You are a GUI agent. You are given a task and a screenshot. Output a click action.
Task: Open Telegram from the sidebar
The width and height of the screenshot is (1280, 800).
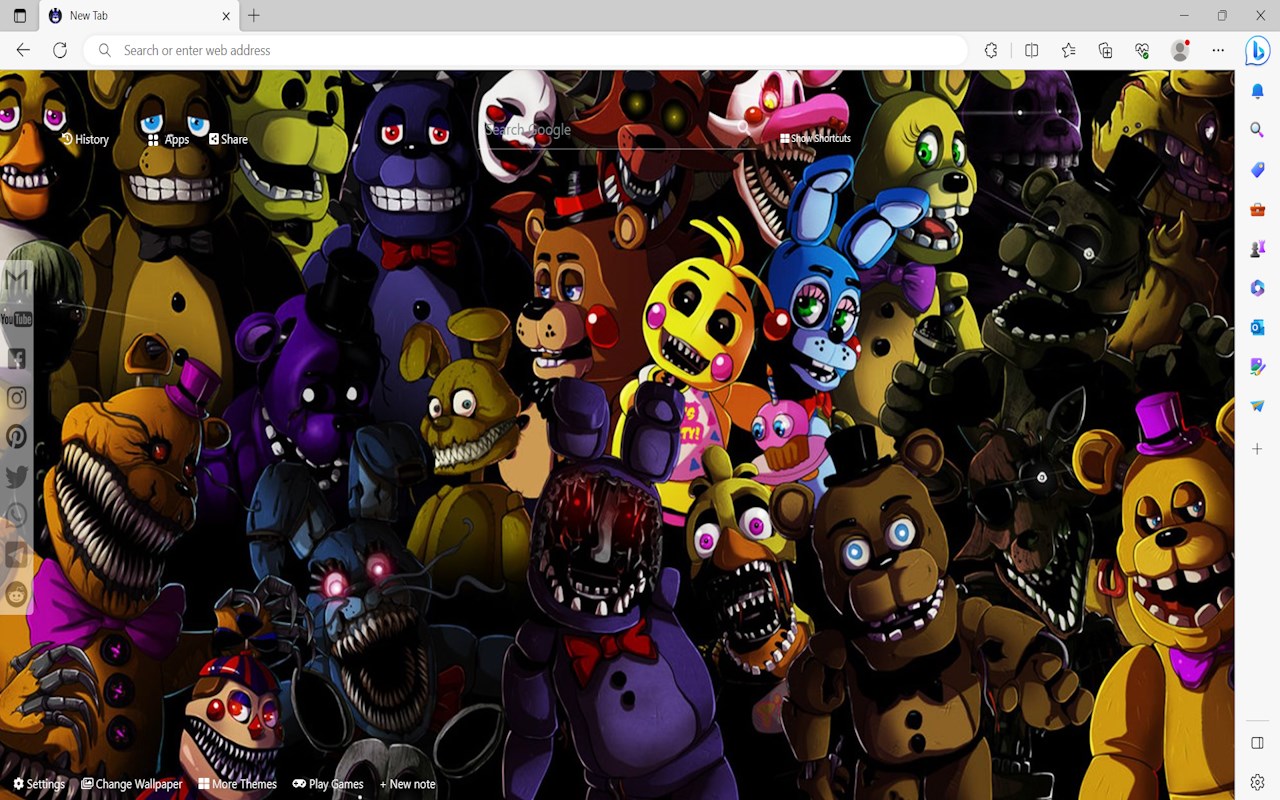click(x=16, y=556)
